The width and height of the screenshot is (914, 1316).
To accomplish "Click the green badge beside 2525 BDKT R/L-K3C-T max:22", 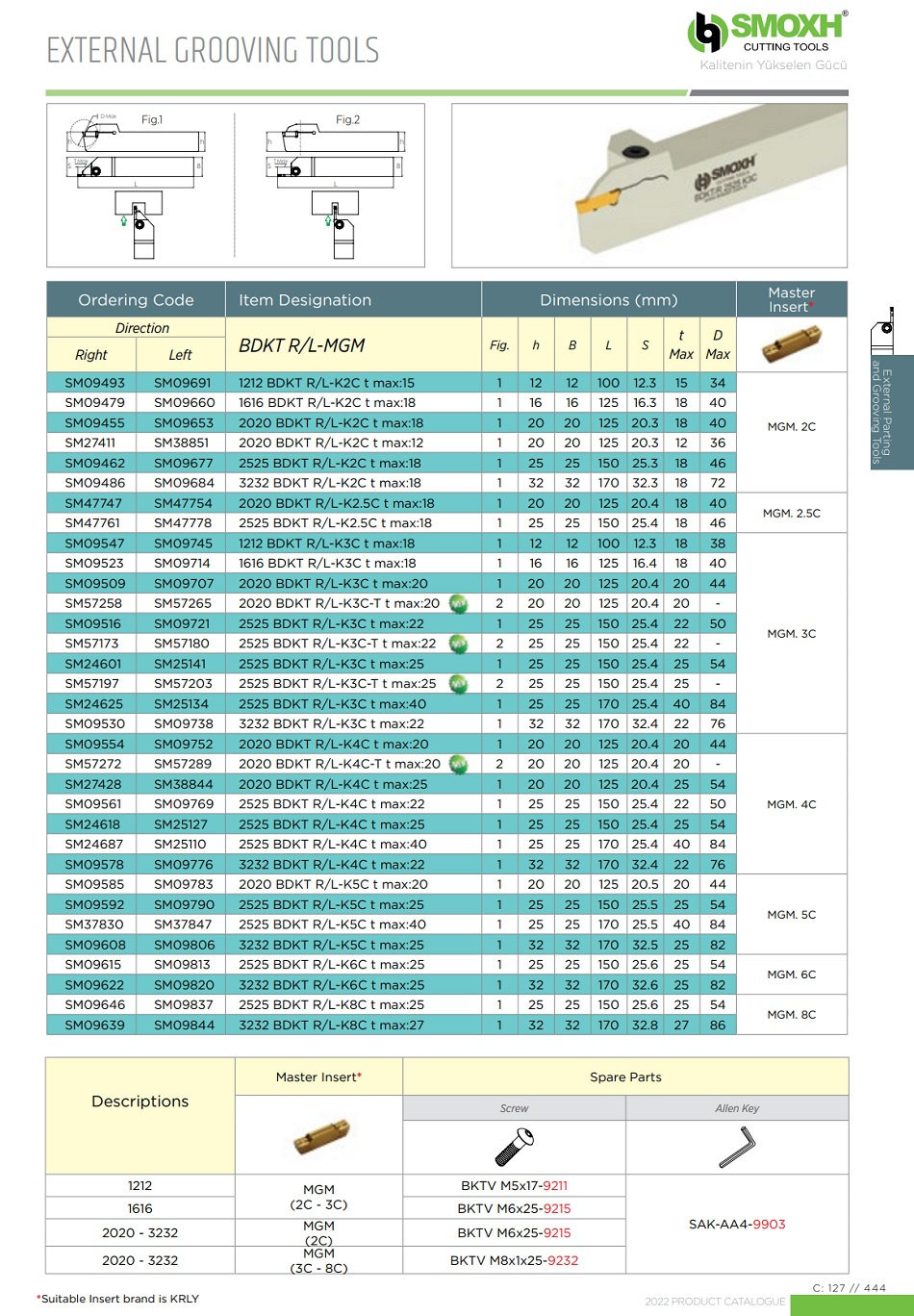I will (x=459, y=644).
